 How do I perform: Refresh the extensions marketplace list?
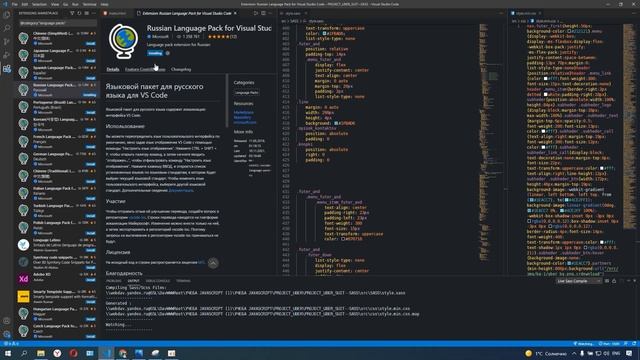point(79,13)
